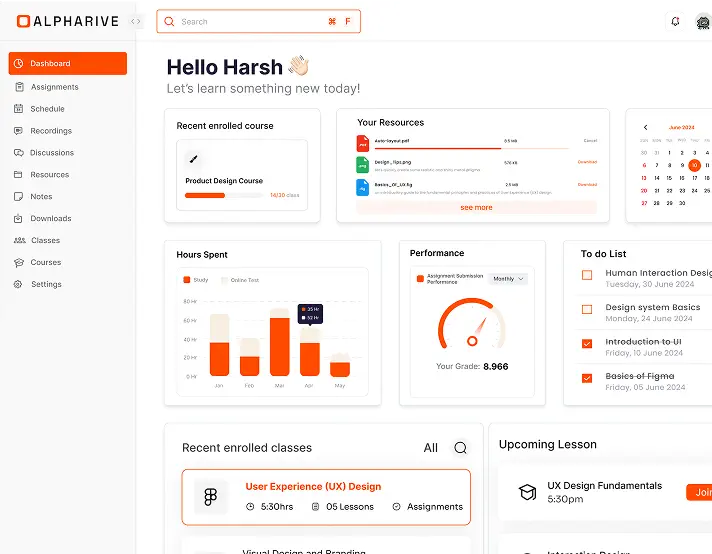Click the Recordings icon in sidebar
Screen dimensions: 712x554
coord(18,131)
